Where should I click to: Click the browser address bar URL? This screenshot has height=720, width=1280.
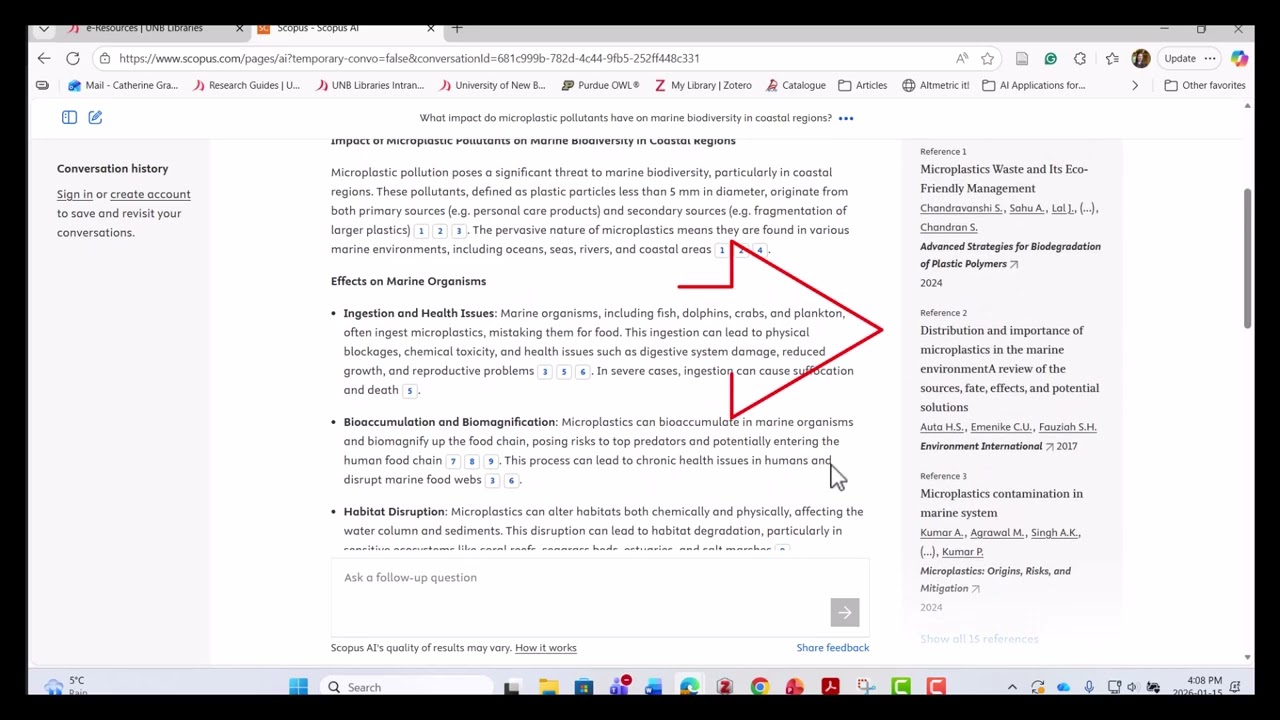point(409,59)
